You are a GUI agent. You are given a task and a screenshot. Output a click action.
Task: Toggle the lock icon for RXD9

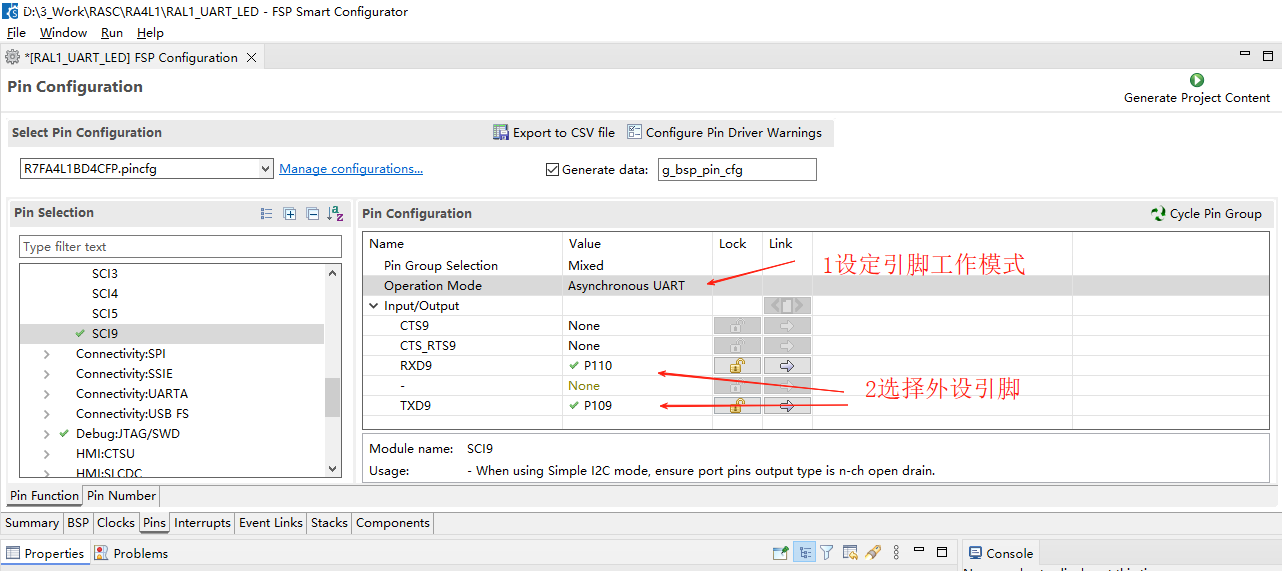click(737, 365)
